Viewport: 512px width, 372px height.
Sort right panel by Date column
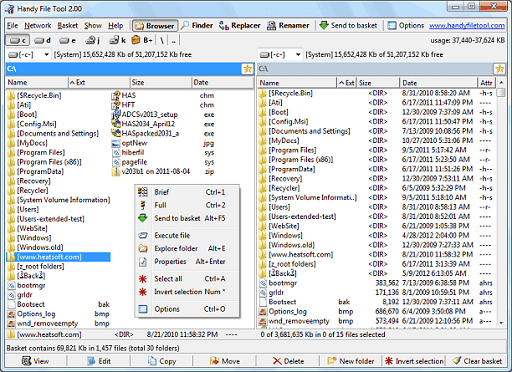[438, 83]
